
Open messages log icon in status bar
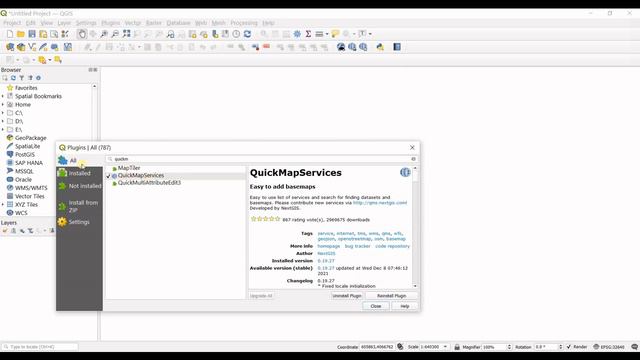tap(634, 347)
